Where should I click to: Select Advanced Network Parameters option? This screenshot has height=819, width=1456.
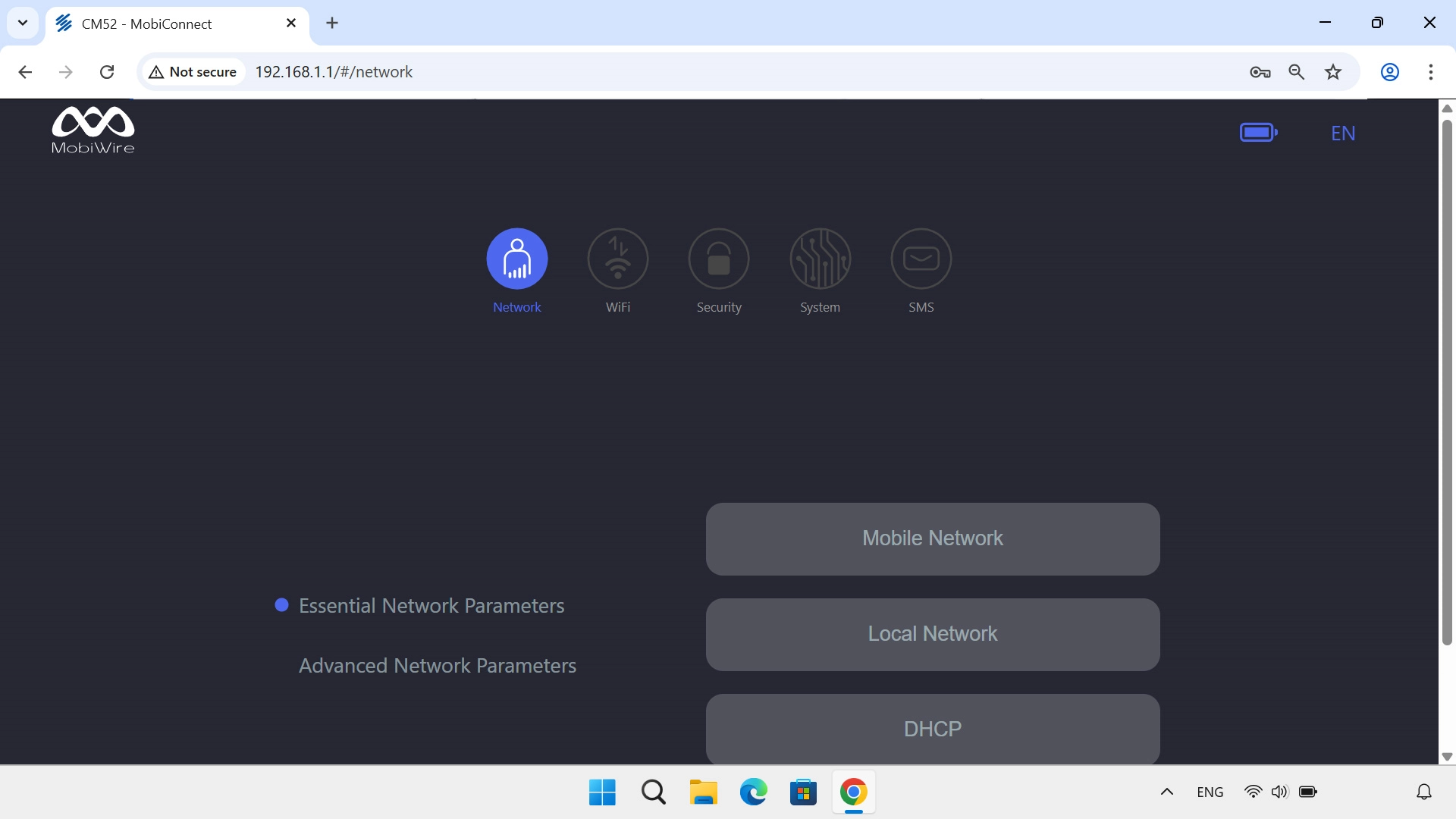click(x=437, y=666)
